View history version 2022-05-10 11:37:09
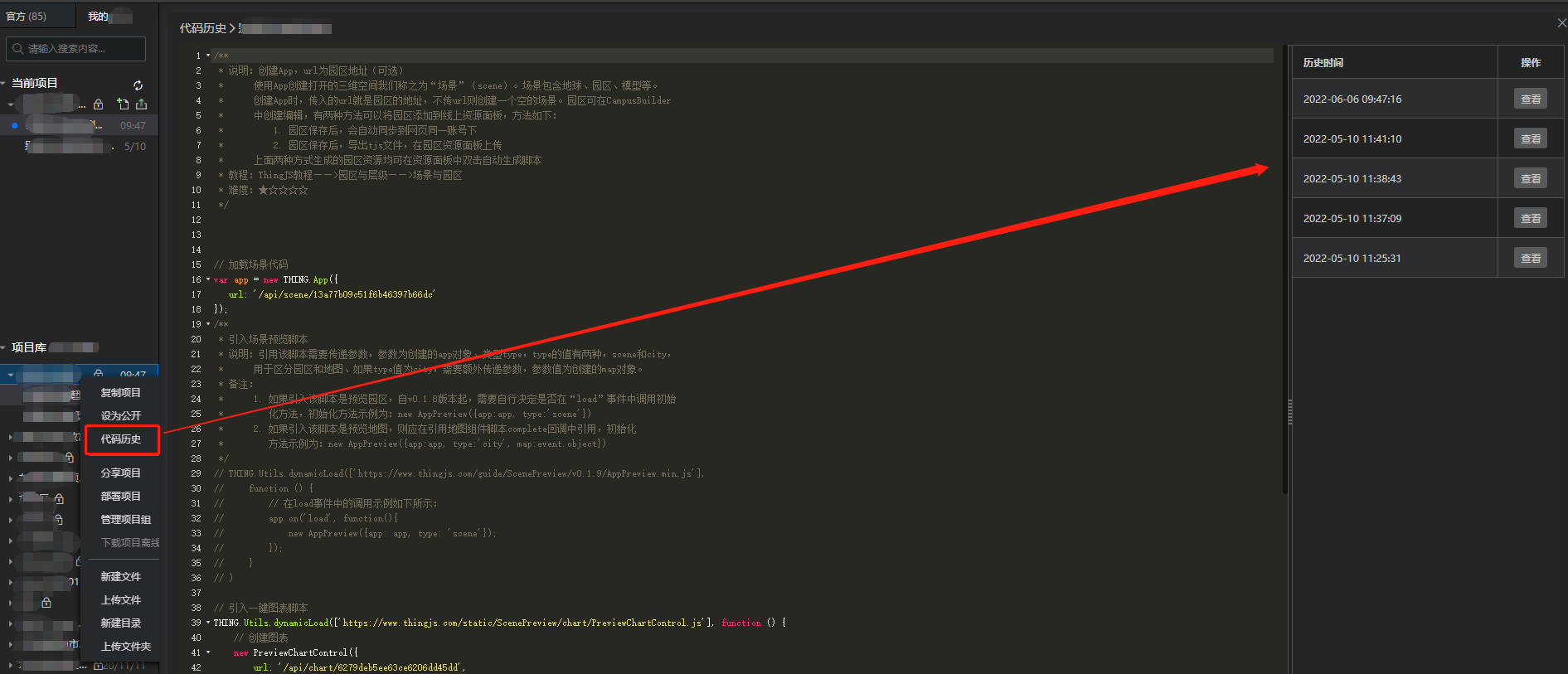Image resolution: width=1568 pixels, height=674 pixels. tap(1531, 218)
